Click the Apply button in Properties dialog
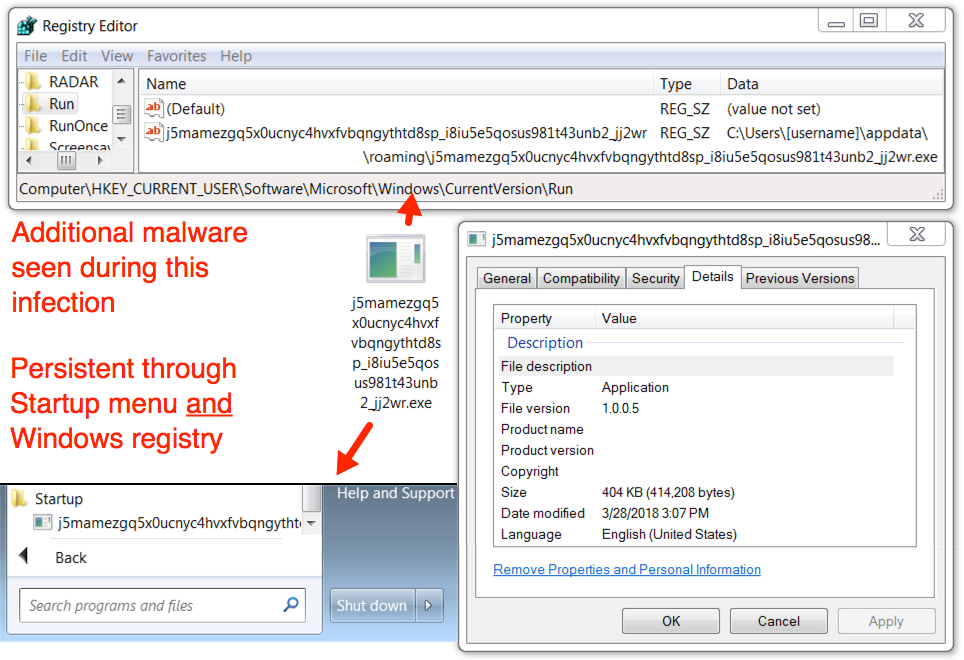964x660 pixels. click(x=886, y=621)
